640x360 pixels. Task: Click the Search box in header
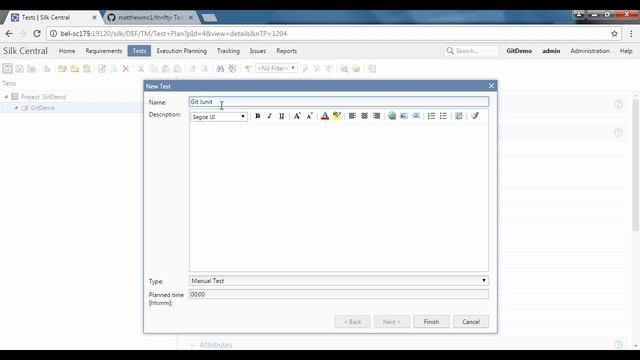(x=471, y=51)
